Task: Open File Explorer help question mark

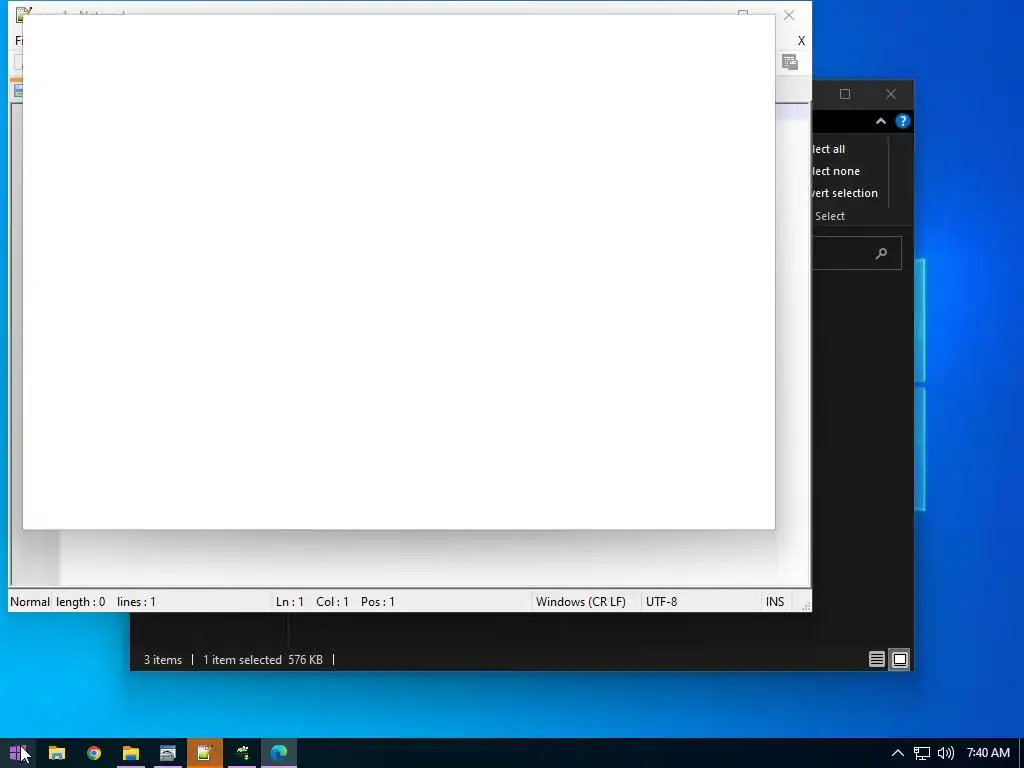Action: (x=903, y=121)
